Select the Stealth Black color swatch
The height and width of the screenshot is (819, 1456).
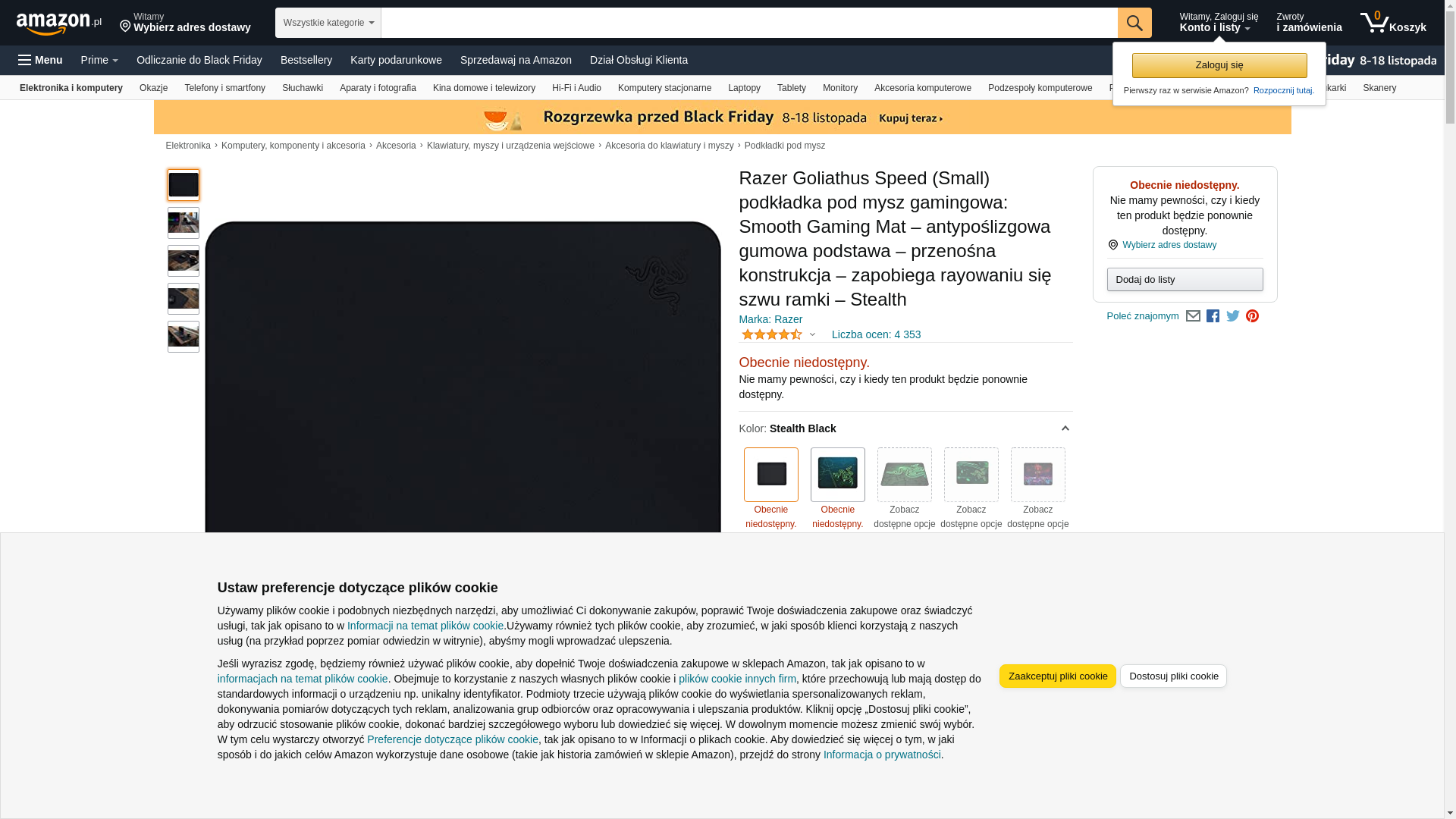coord(771,475)
